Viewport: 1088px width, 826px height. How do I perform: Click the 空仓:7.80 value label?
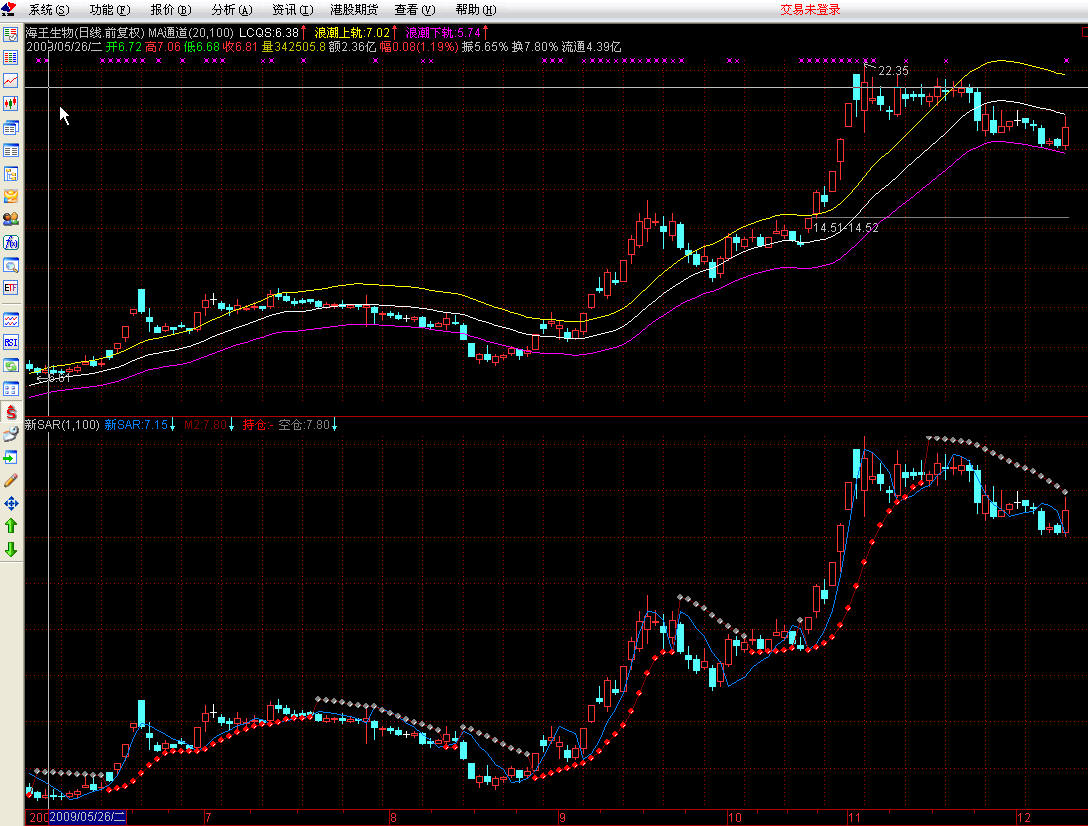tap(304, 425)
